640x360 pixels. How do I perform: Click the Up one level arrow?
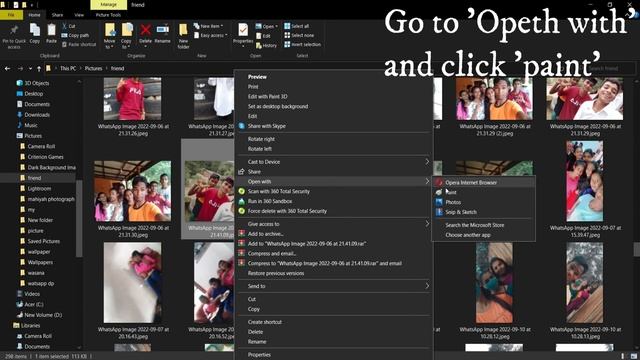(39, 69)
